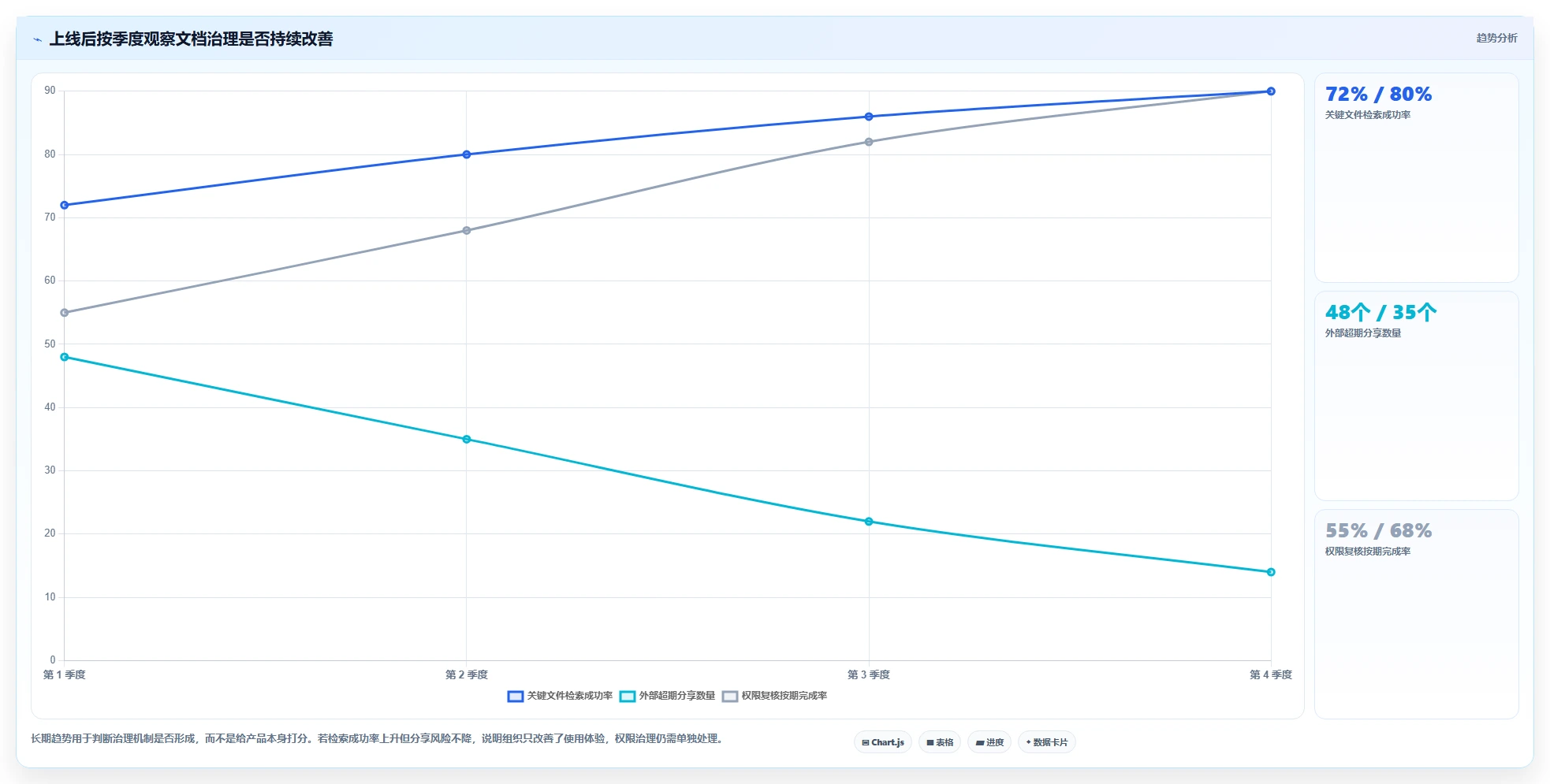Select the cyan data point at 第 2 季度 (35)

coord(467,439)
